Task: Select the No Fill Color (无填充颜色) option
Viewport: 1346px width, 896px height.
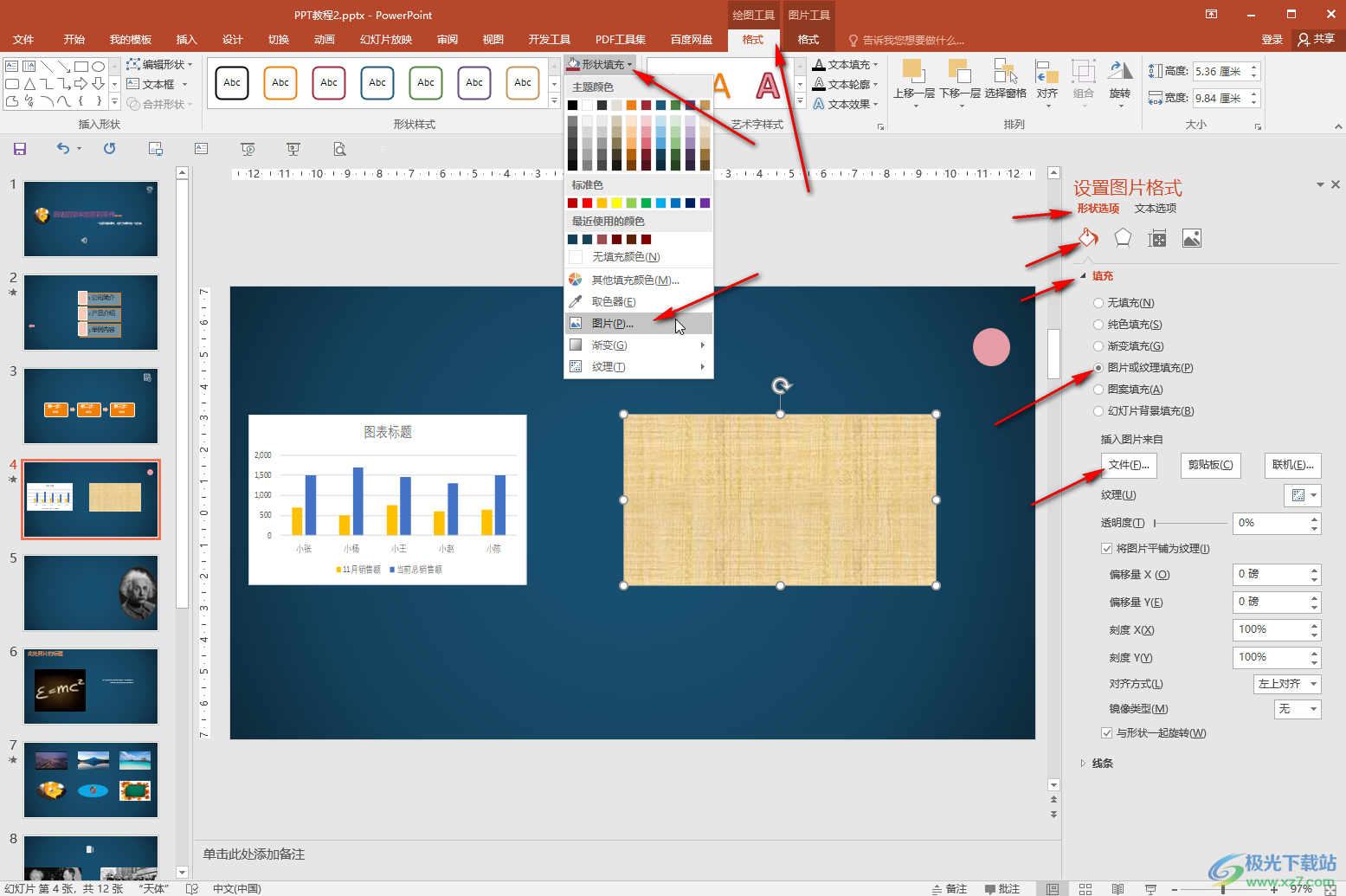Action: click(x=638, y=257)
